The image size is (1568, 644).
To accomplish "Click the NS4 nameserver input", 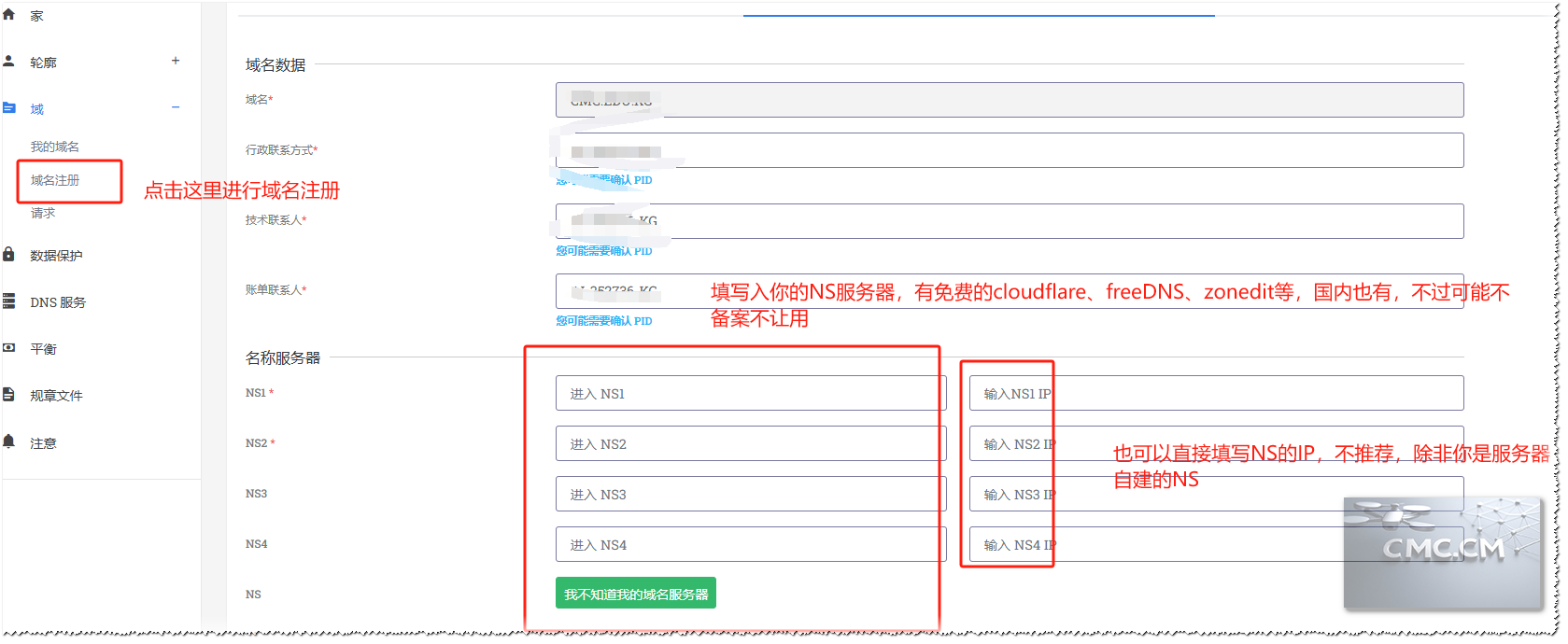I will (x=751, y=544).
